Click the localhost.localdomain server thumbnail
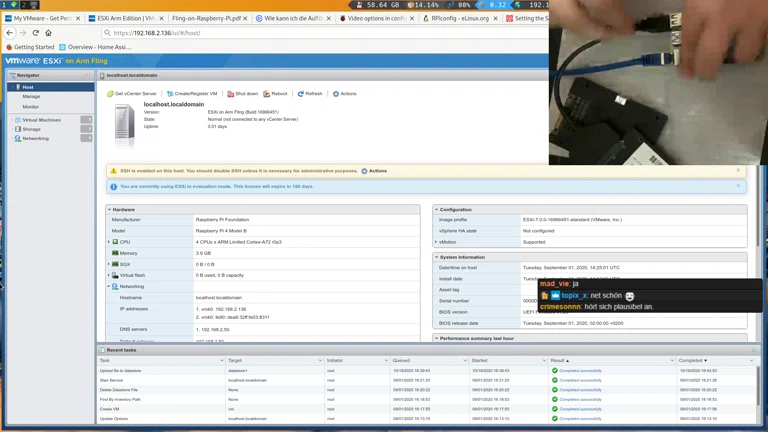The image size is (768, 432). (x=124, y=123)
